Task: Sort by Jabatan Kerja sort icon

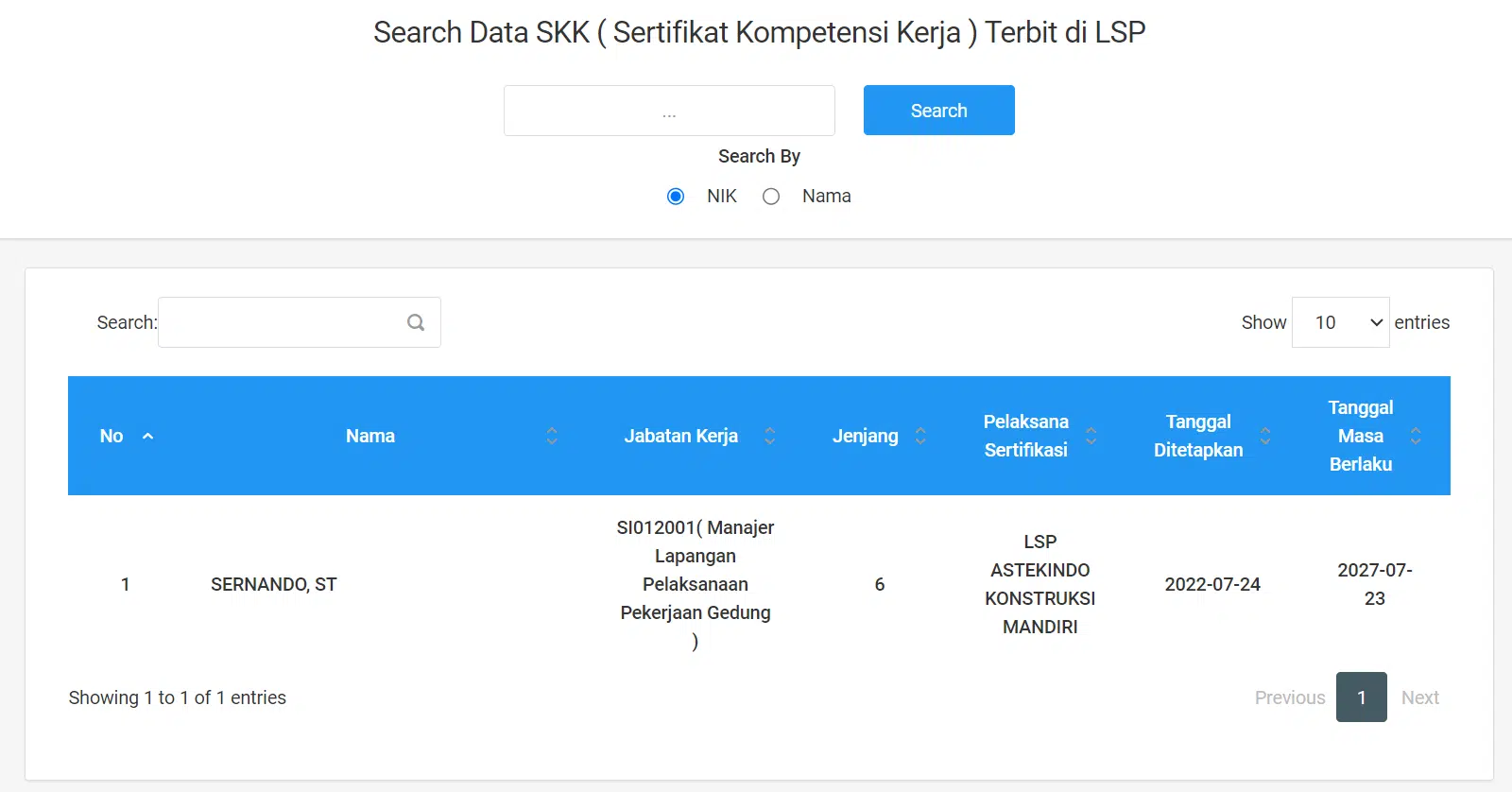Action: coord(770,436)
